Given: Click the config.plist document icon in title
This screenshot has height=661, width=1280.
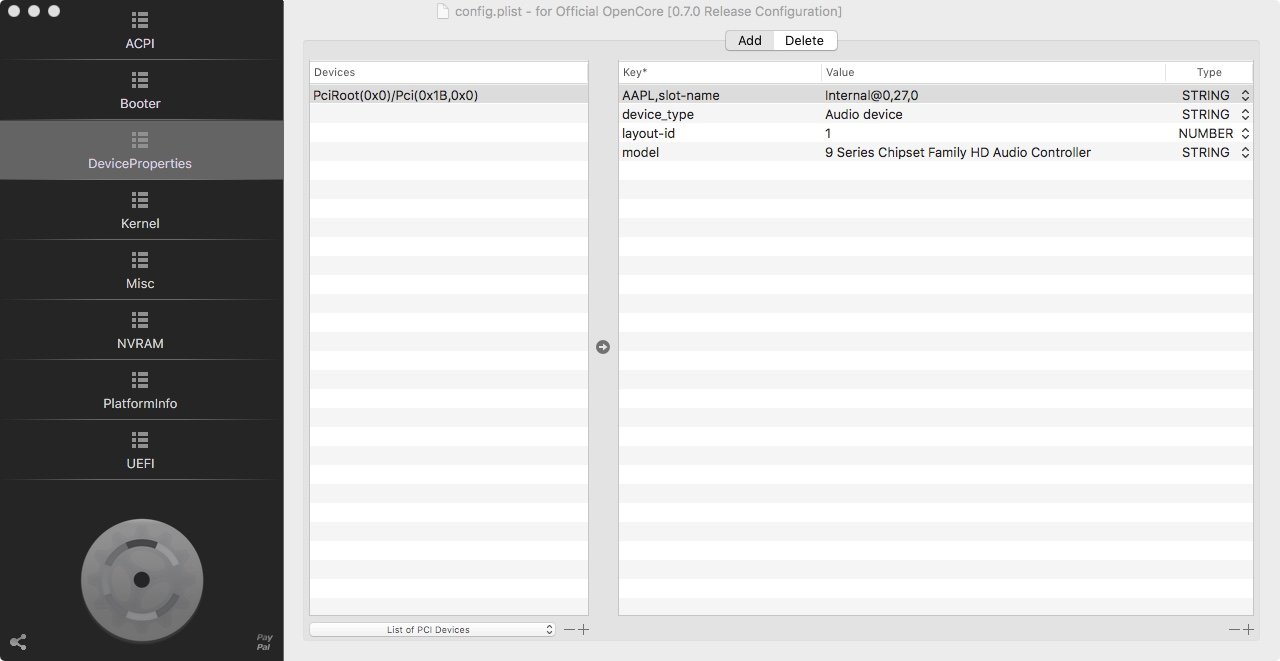Looking at the screenshot, I should 443,12.
